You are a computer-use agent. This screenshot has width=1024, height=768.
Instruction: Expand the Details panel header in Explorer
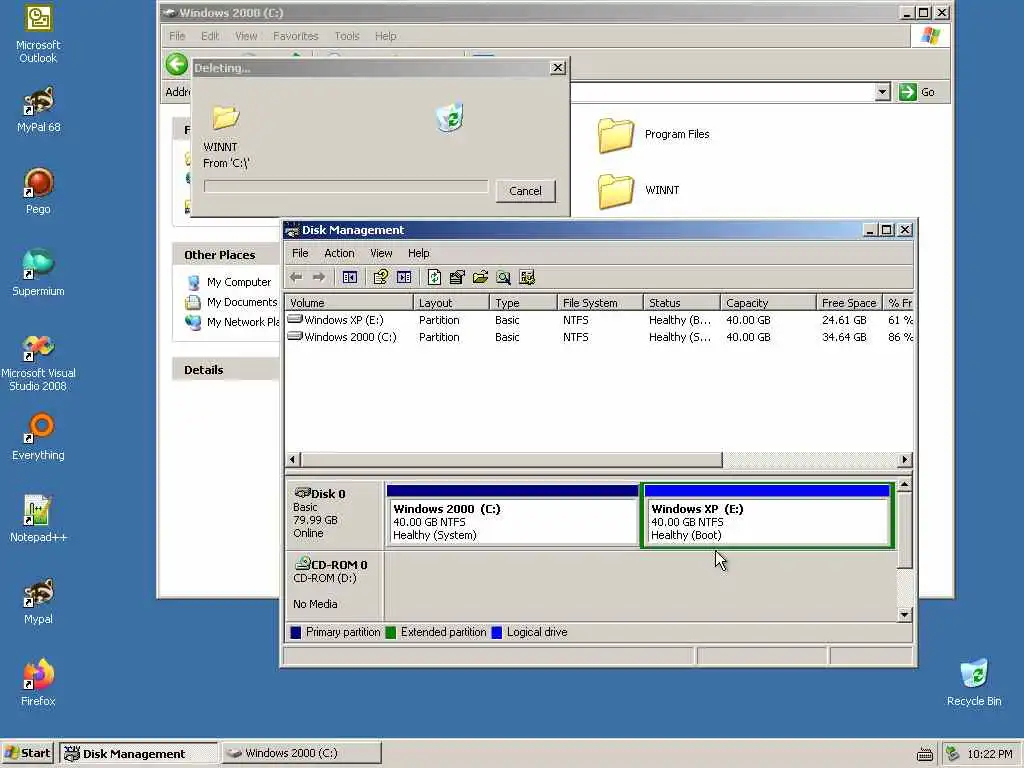[x=226, y=370]
